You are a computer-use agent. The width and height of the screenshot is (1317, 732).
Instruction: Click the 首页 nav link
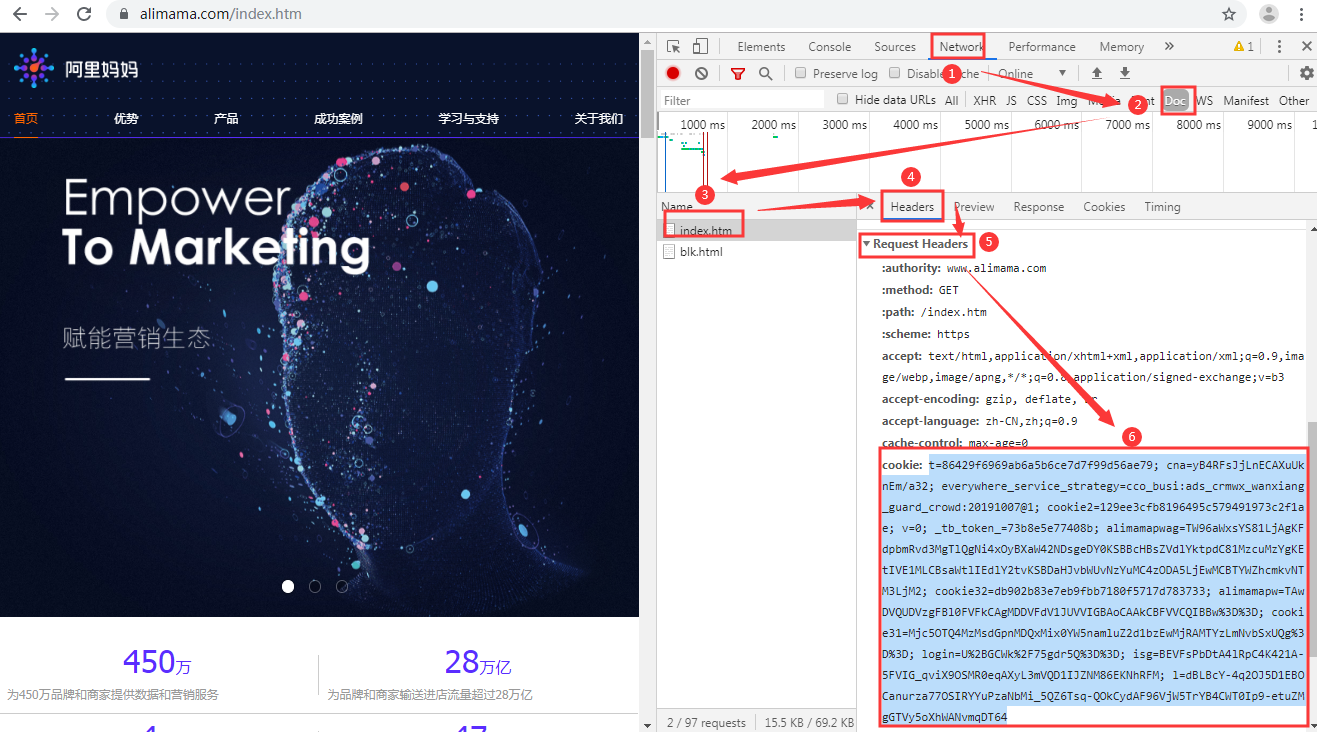click(x=26, y=118)
